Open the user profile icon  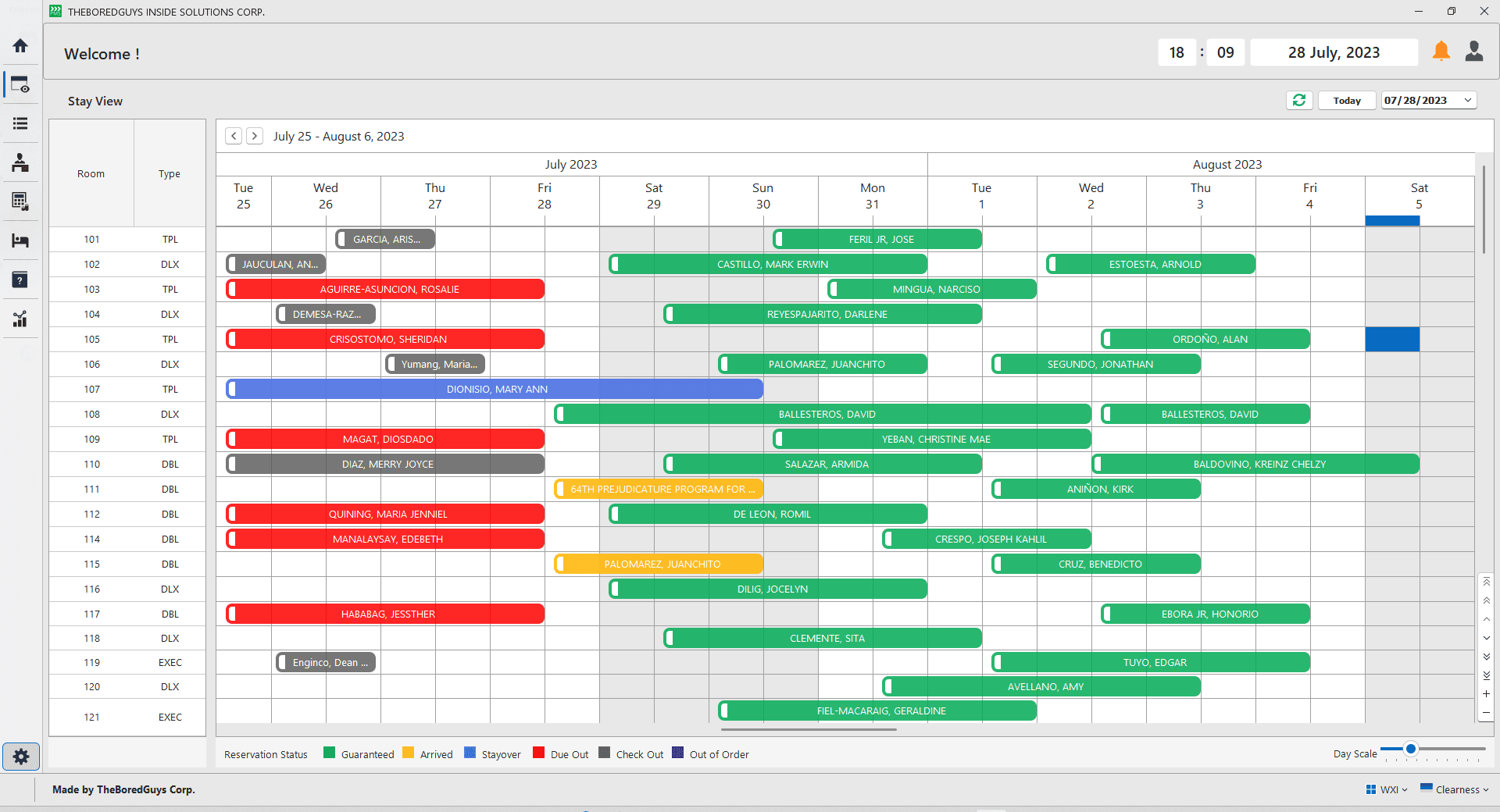1473,52
